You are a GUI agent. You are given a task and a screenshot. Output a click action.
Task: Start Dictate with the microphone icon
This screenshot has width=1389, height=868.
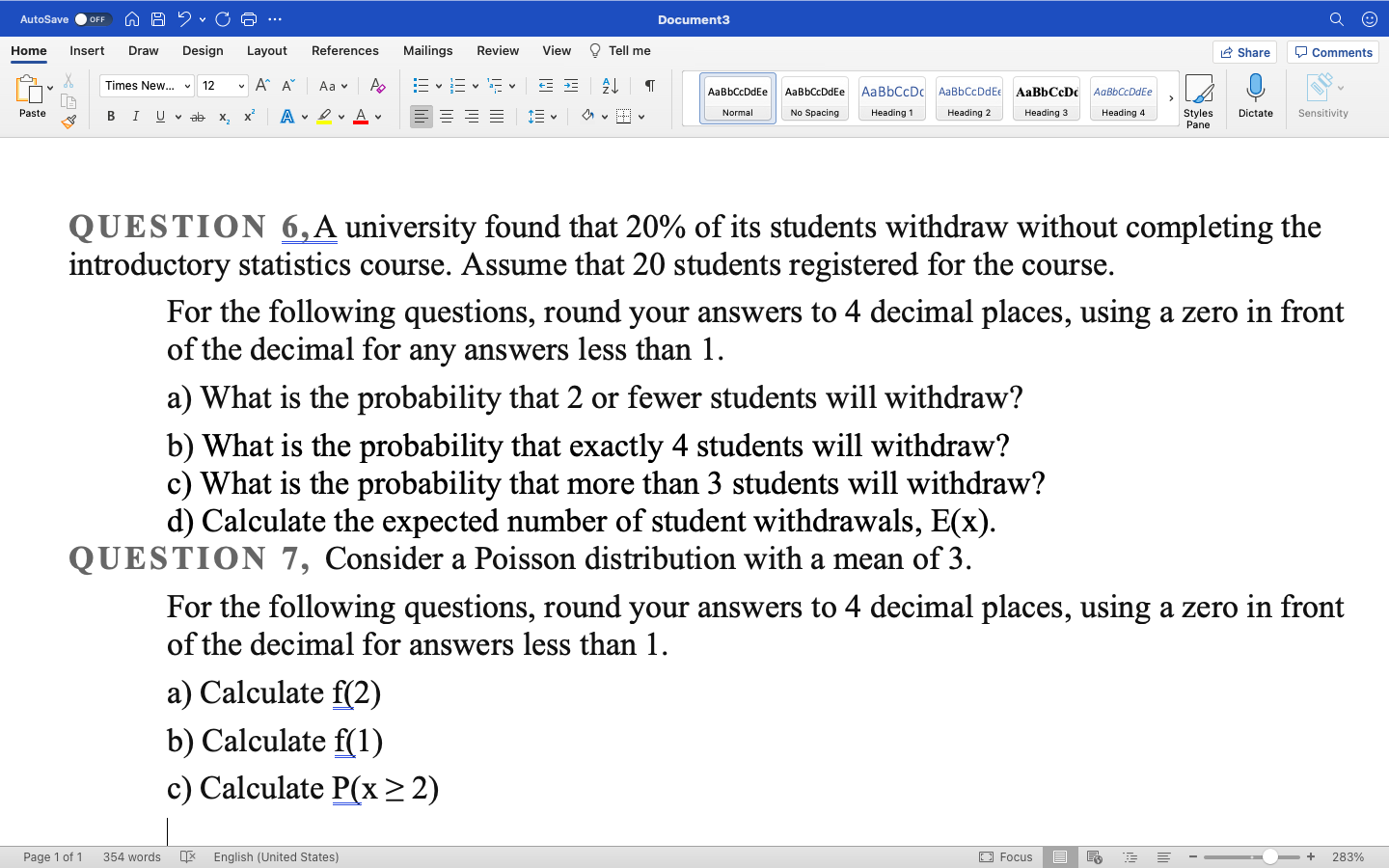click(1255, 96)
